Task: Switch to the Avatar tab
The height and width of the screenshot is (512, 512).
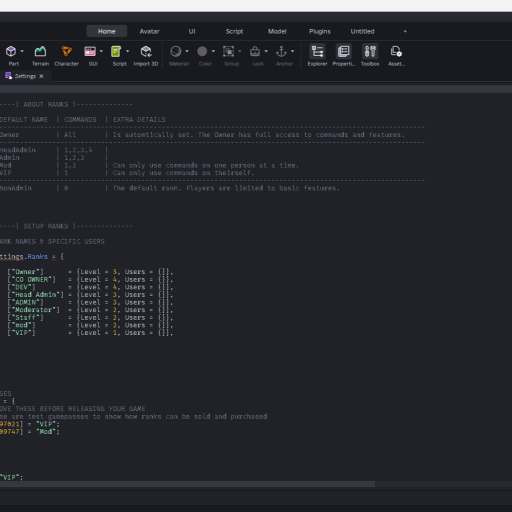Action: [149, 31]
